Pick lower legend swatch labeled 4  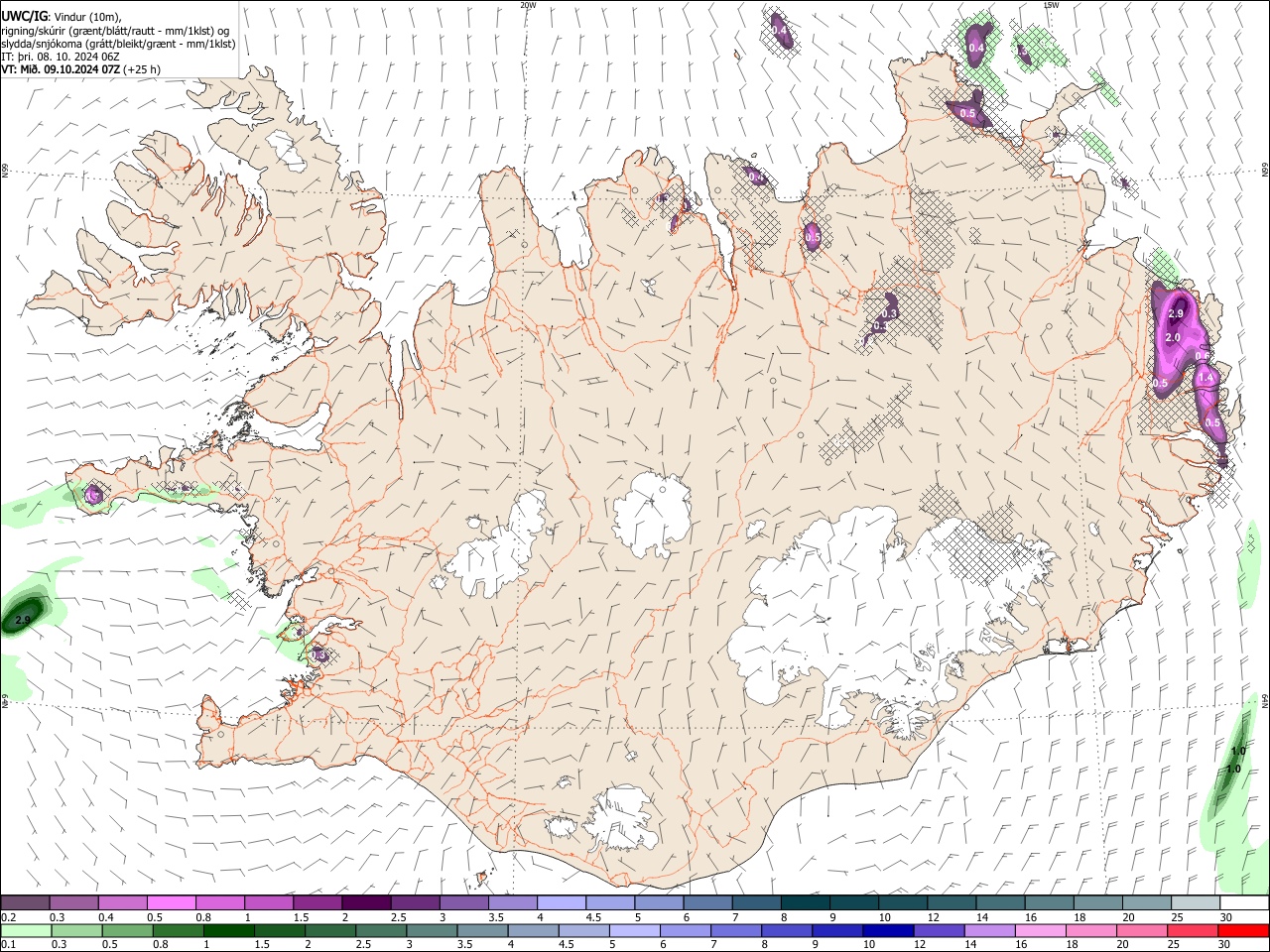[x=533, y=931]
